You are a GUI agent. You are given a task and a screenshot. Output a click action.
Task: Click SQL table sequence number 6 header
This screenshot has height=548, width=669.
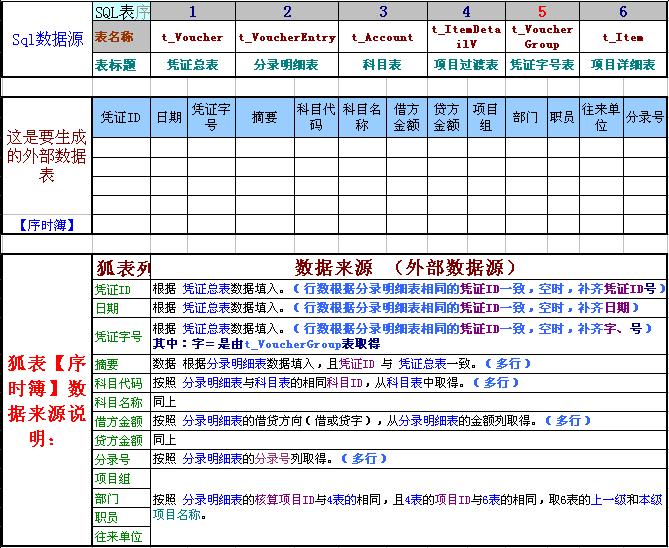623,11
